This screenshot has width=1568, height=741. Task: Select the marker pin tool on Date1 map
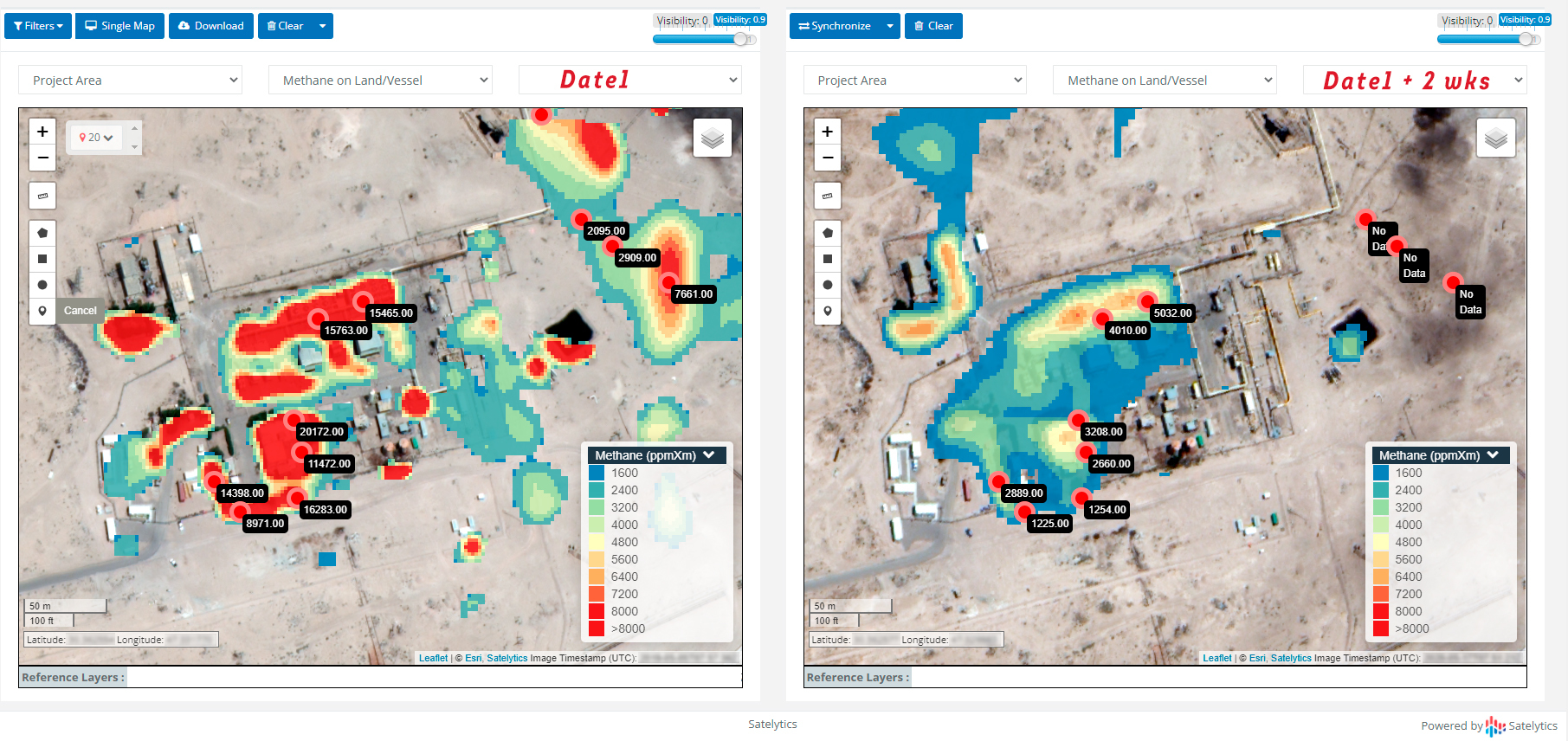coord(42,311)
